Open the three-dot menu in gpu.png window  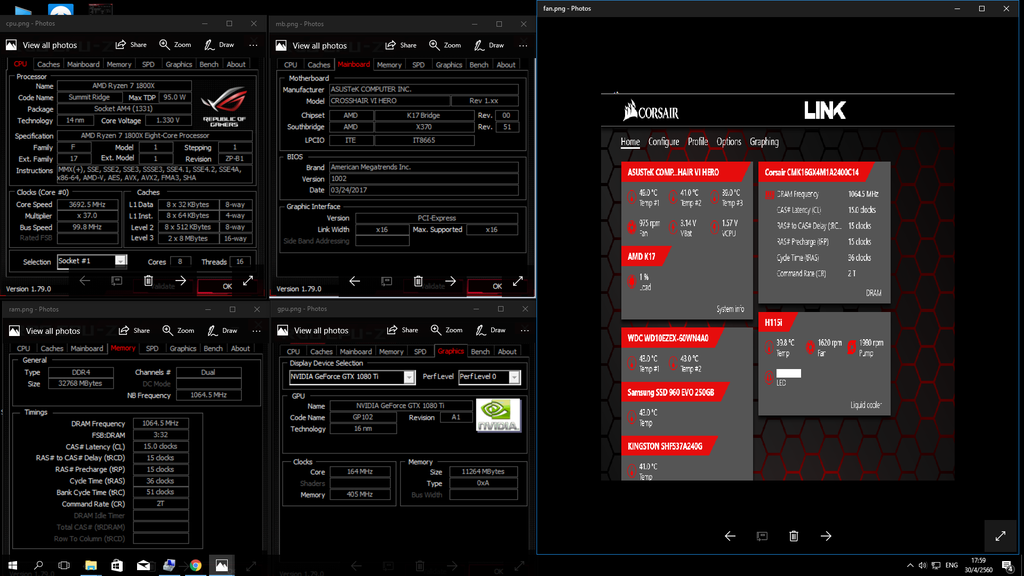coord(524,330)
